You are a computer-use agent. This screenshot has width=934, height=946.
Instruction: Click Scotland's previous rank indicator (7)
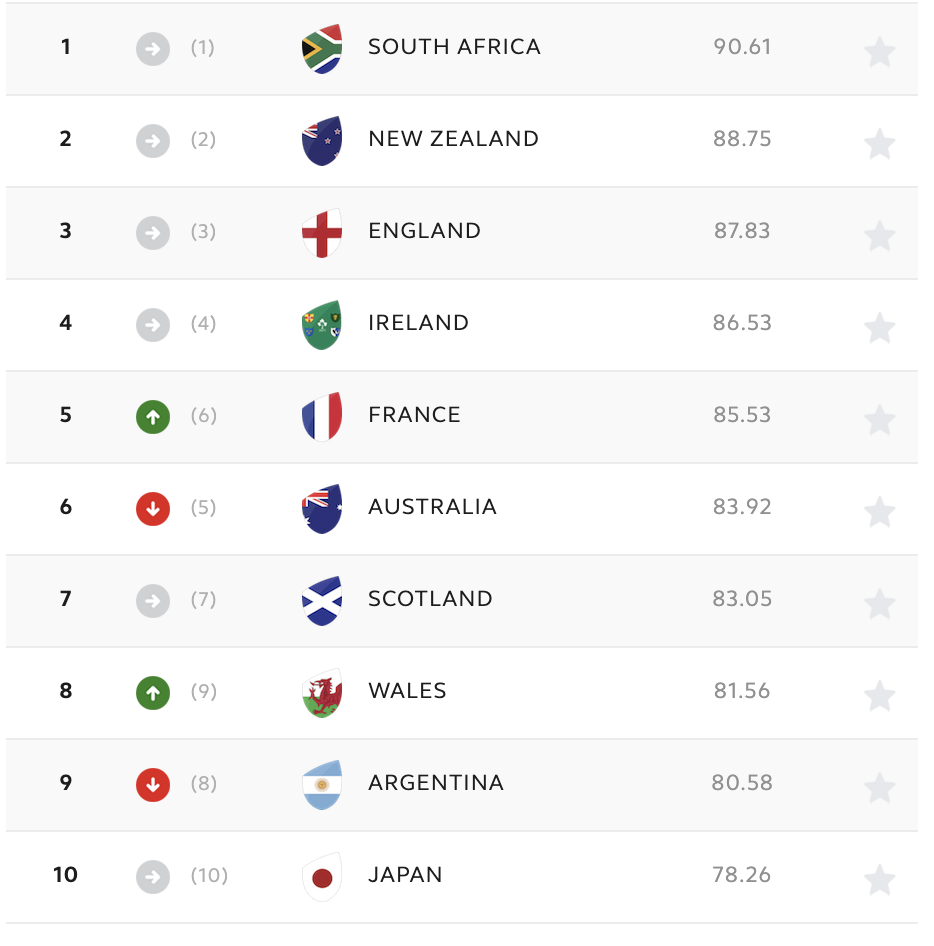[203, 600]
